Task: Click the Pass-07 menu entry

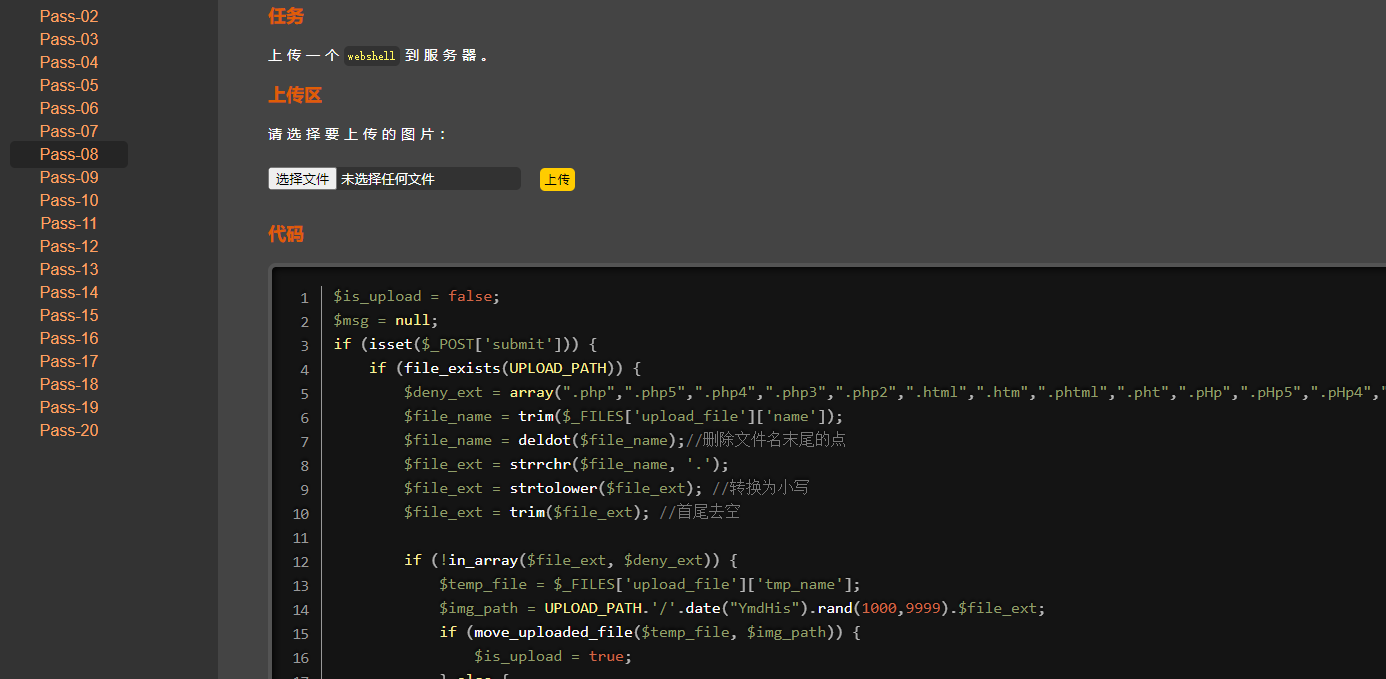Action: click(x=69, y=131)
